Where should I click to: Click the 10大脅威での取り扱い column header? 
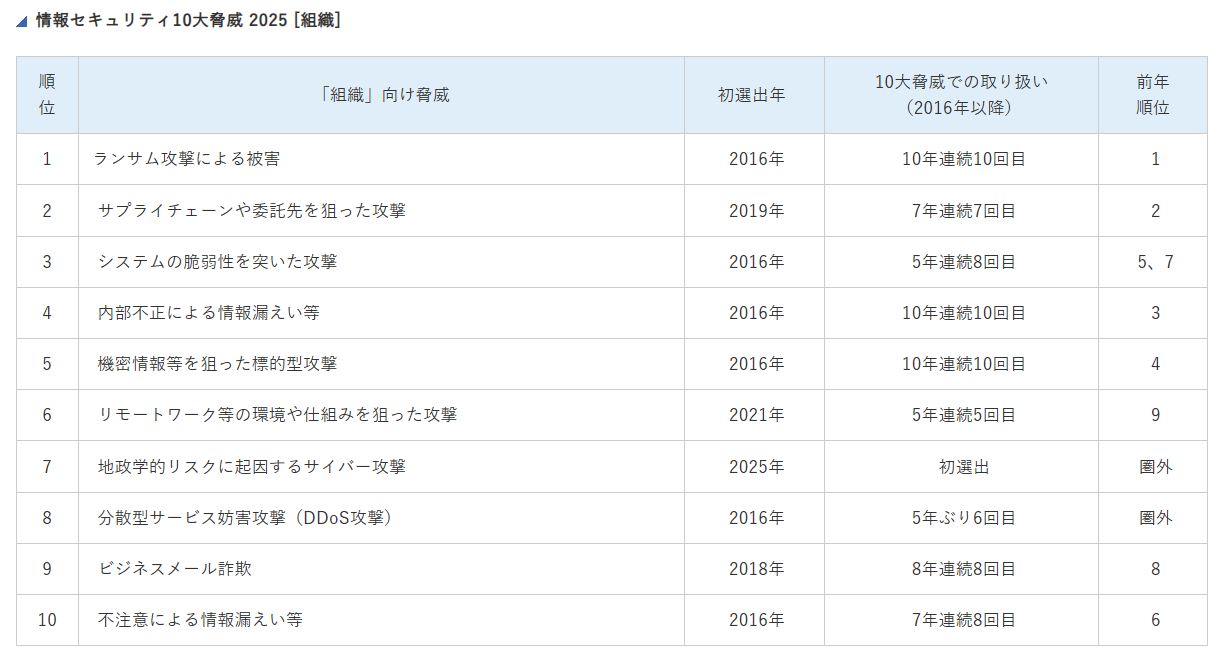(x=960, y=95)
